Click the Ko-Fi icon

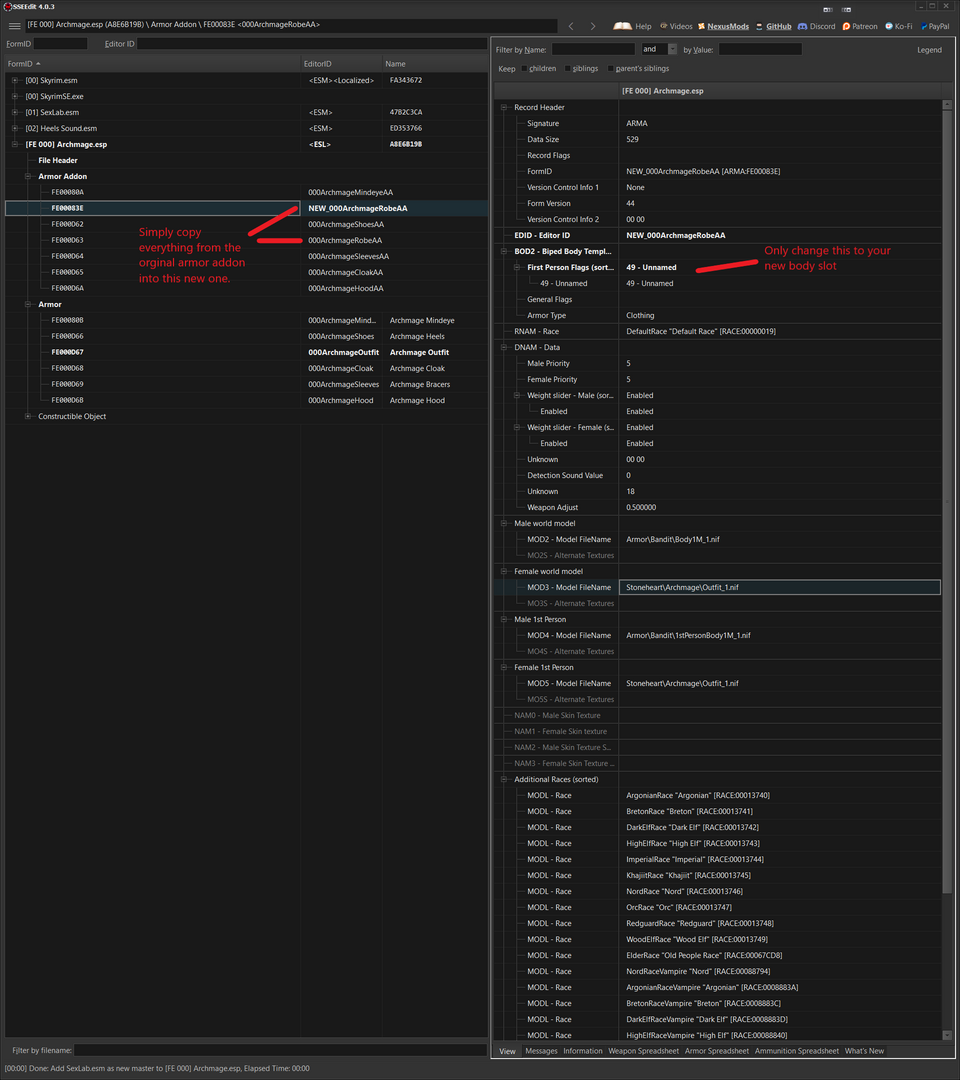[889, 26]
